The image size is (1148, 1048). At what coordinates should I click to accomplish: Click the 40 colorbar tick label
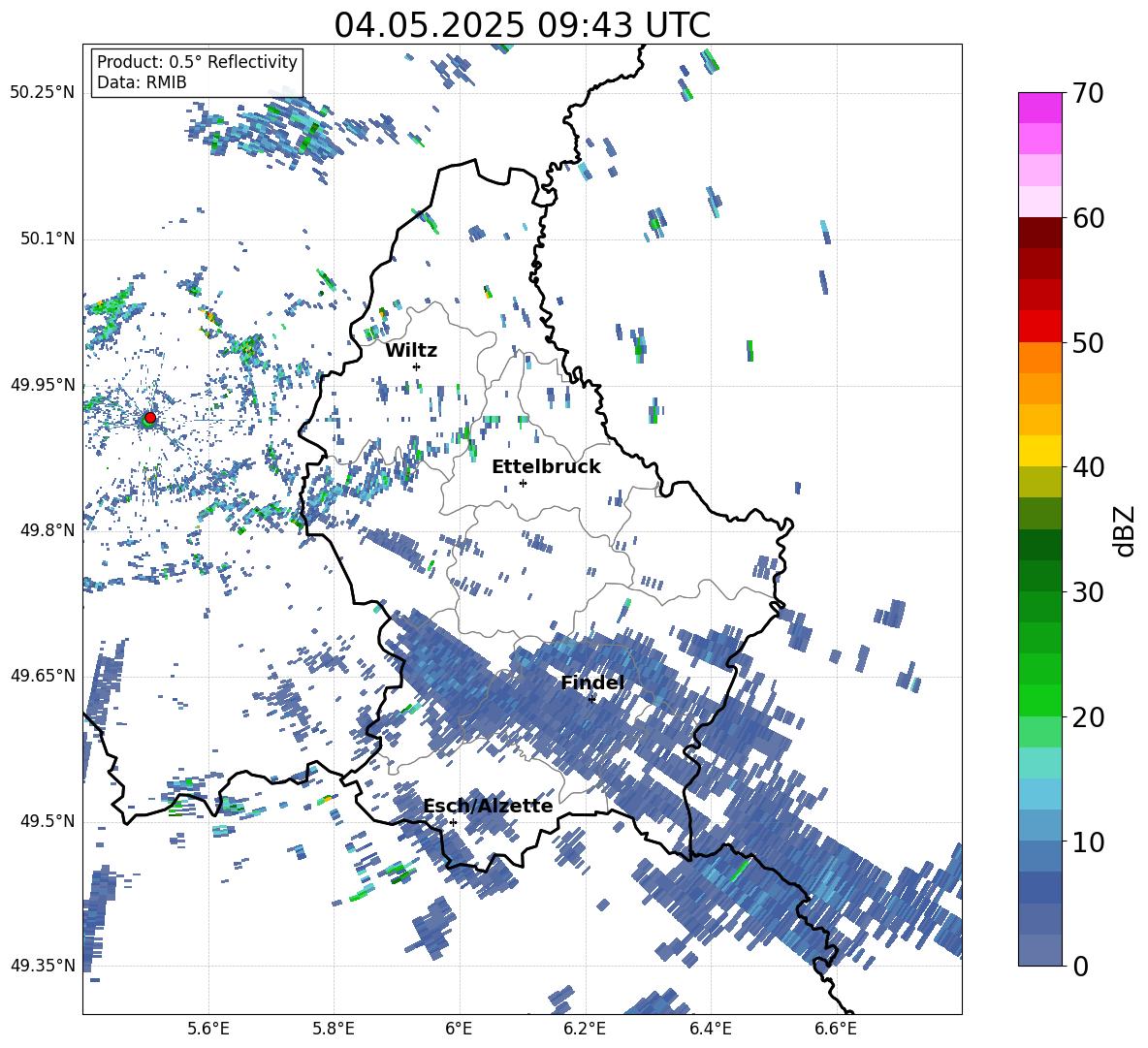click(x=1088, y=467)
